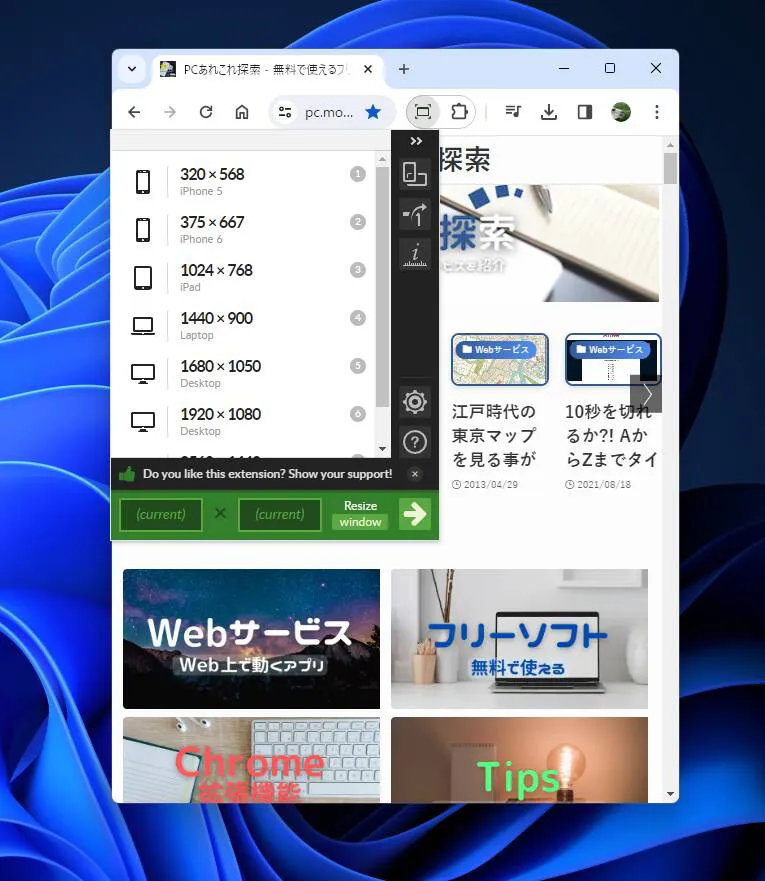Reload the page

pos(206,112)
